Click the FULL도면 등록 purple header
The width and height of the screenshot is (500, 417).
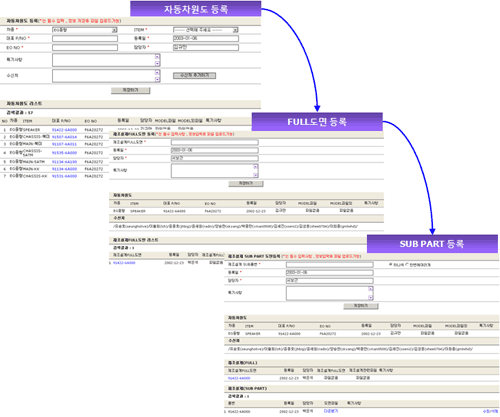pyautogui.click(x=317, y=122)
